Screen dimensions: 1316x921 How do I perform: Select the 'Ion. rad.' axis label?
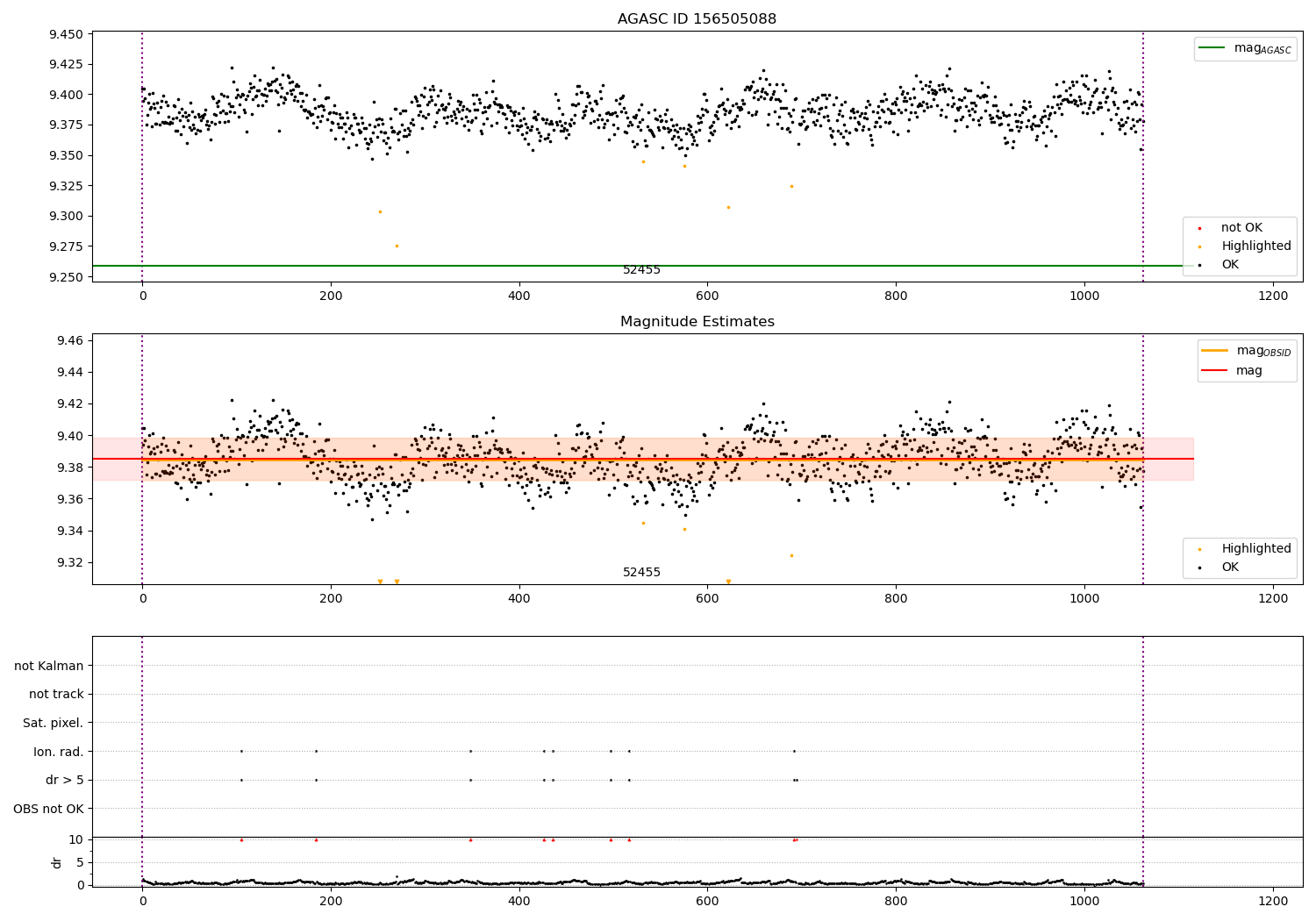(59, 753)
